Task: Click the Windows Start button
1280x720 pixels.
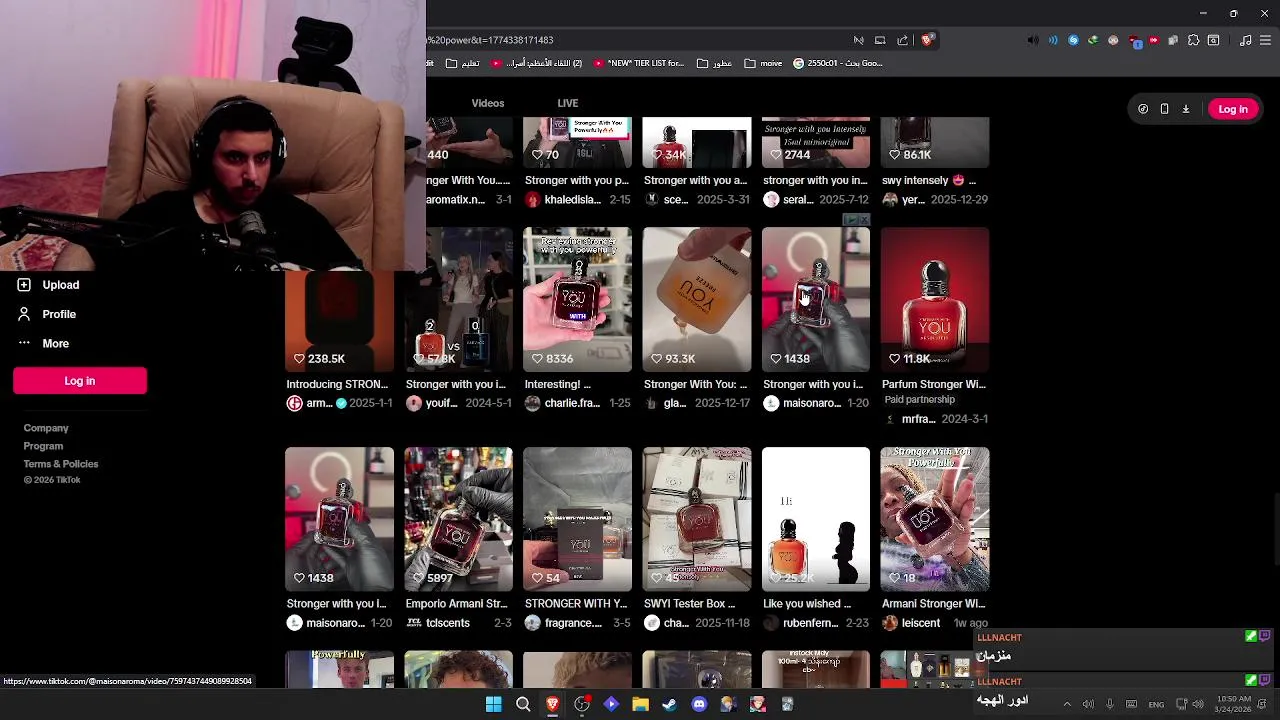Action: pos(493,705)
